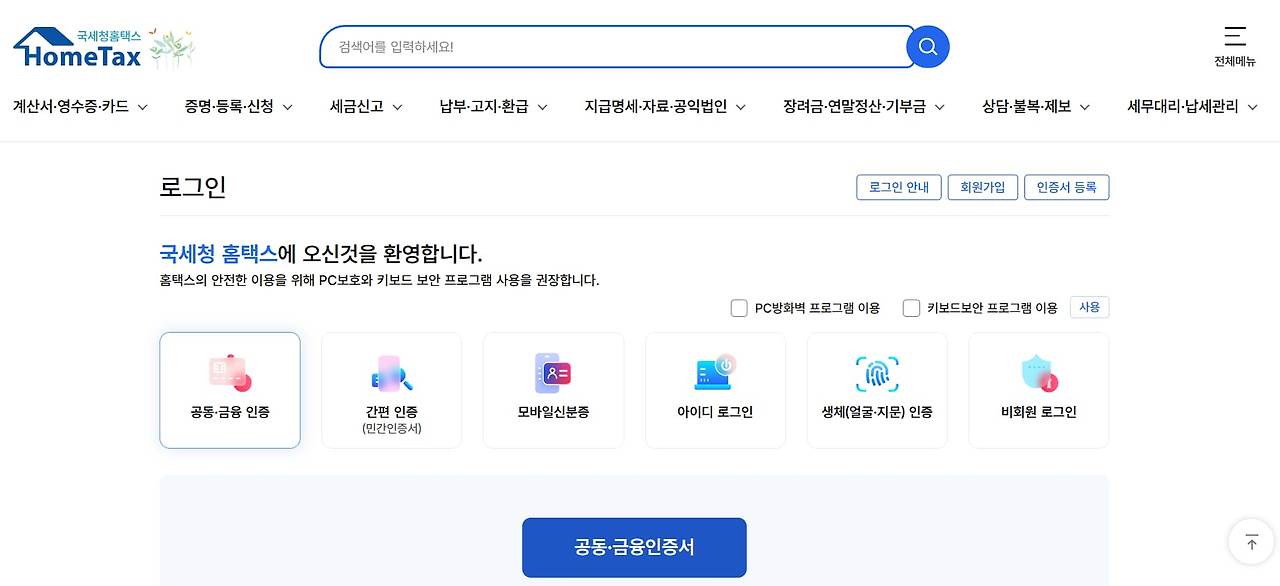The image size is (1280, 586).
Task: Select the 아이디 로그인 icon
Action: click(x=715, y=373)
